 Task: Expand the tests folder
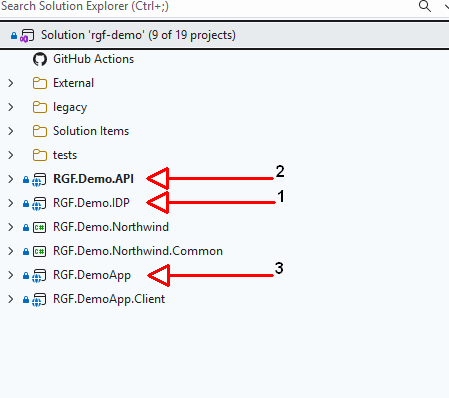pos(11,155)
